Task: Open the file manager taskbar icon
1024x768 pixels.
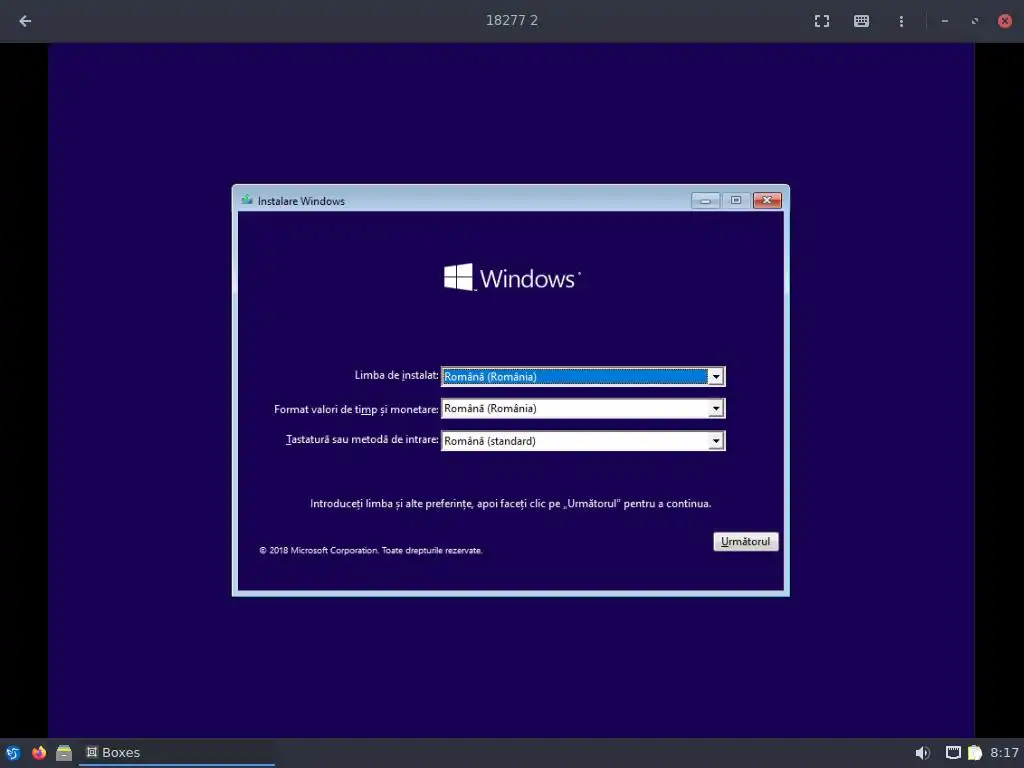Action: (64, 753)
